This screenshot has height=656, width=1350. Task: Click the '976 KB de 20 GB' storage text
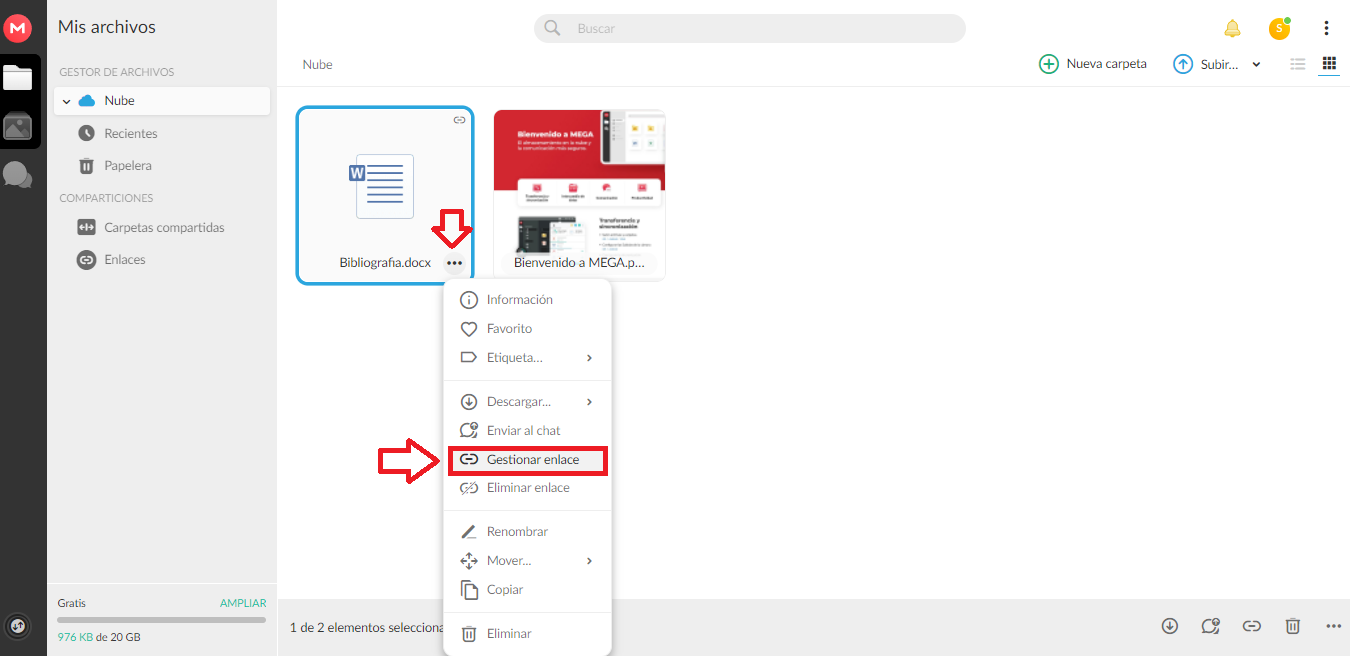point(99,637)
